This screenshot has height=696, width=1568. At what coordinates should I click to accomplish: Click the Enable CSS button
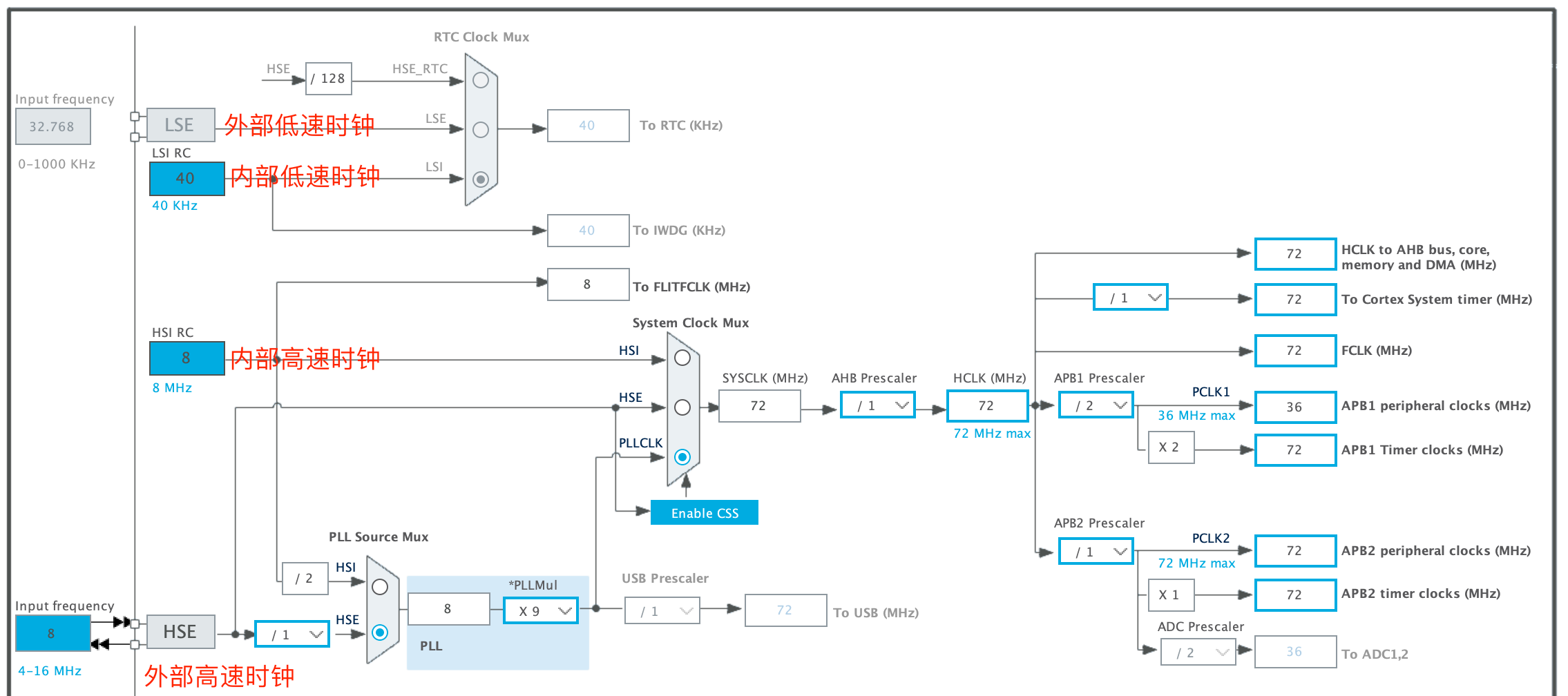[x=705, y=513]
